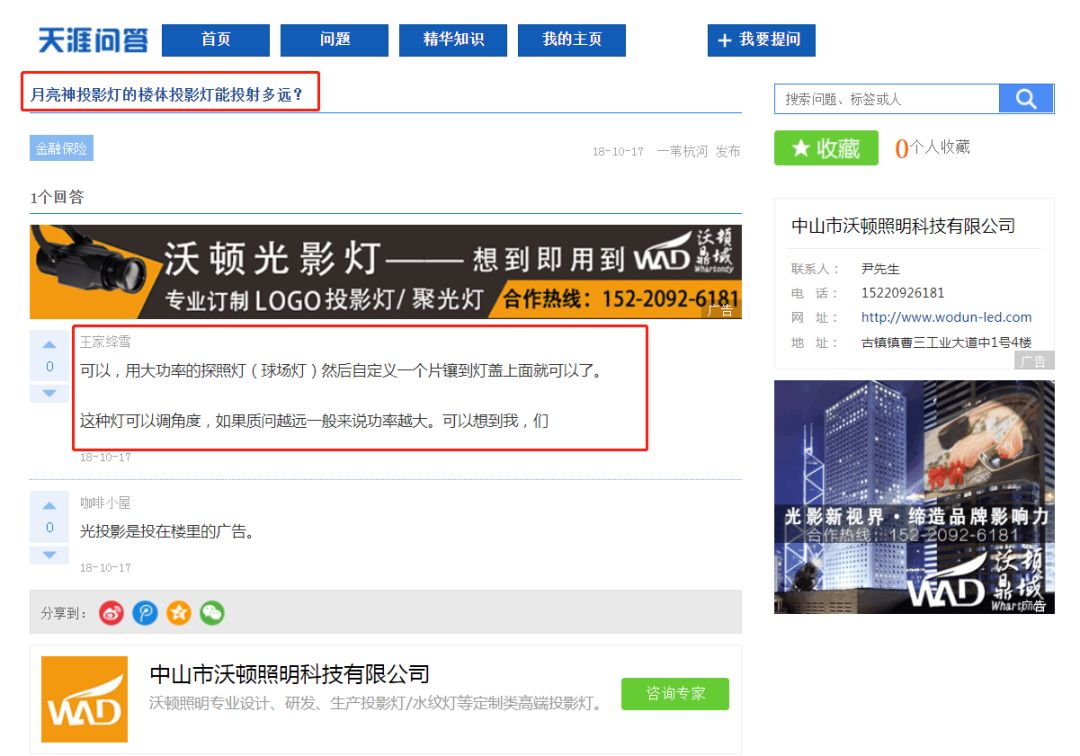Open the www.wodun-led.com link
This screenshot has height=756, width=1080.
(946, 317)
